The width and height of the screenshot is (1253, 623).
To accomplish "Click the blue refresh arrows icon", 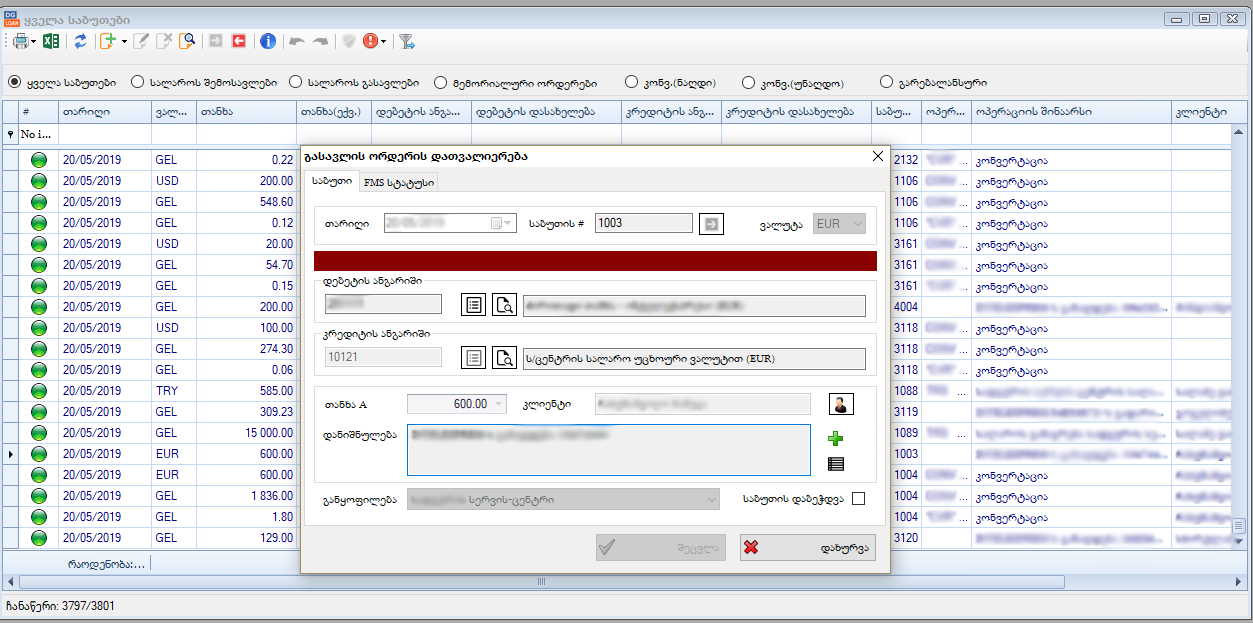I will point(80,41).
